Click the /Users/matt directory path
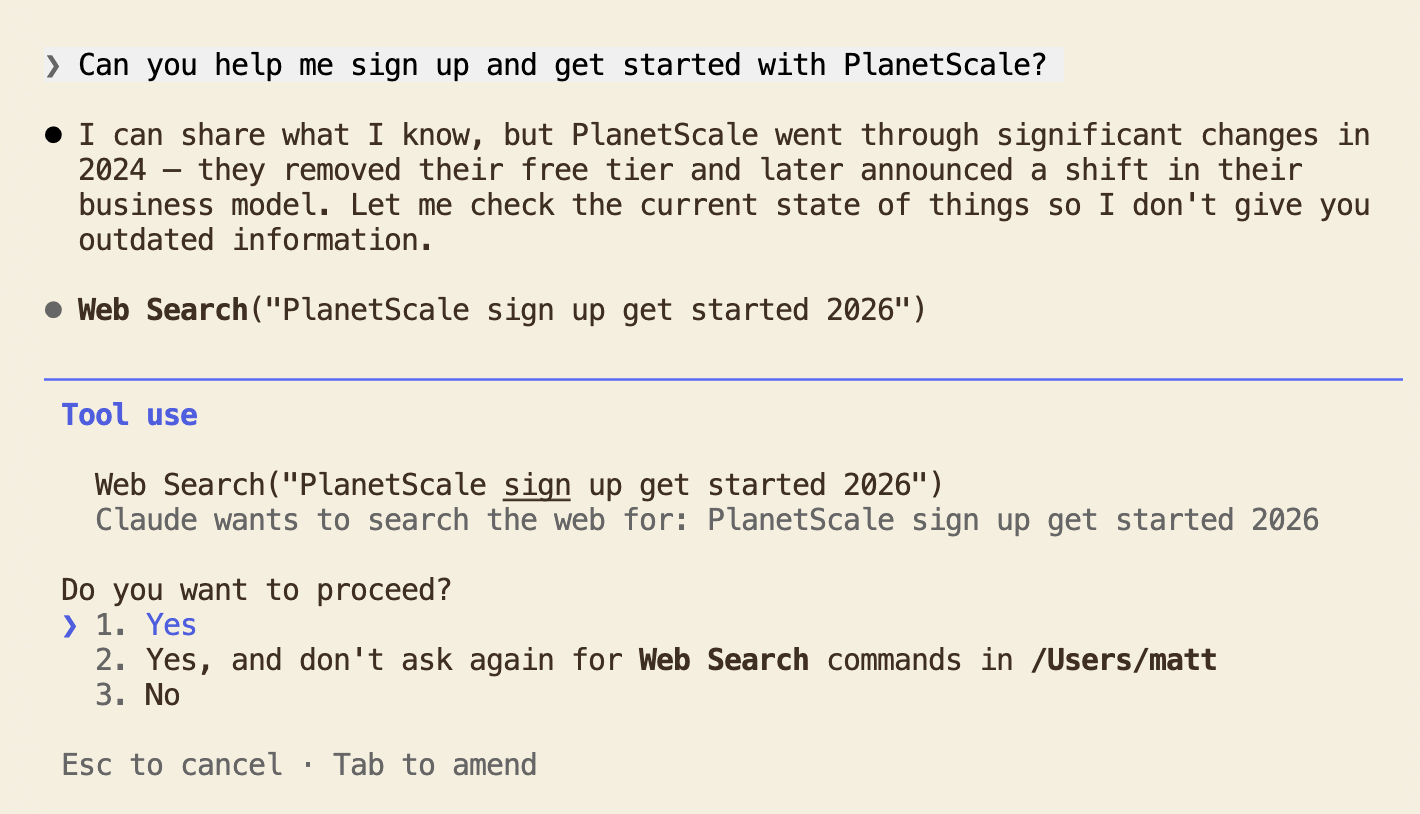Image resolution: width=1420 pixels, height=814 pixels. pos(1123,660)
